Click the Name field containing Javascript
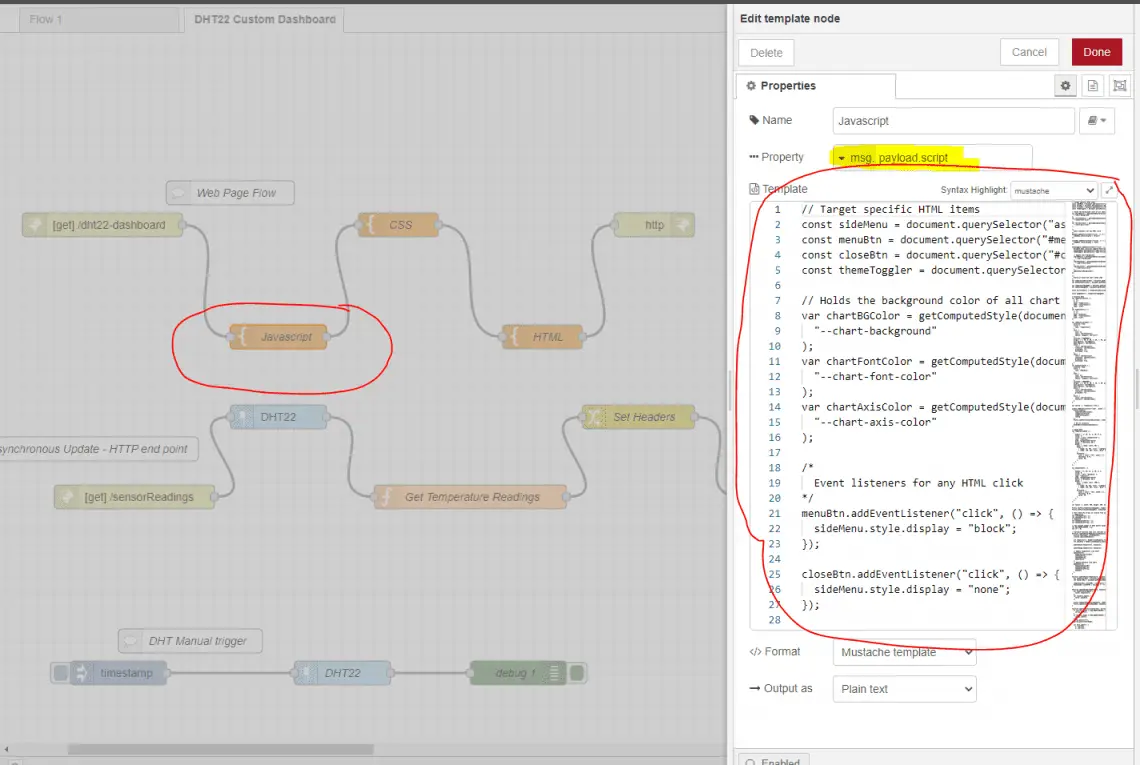1140x765 pixels. [953, 121]
